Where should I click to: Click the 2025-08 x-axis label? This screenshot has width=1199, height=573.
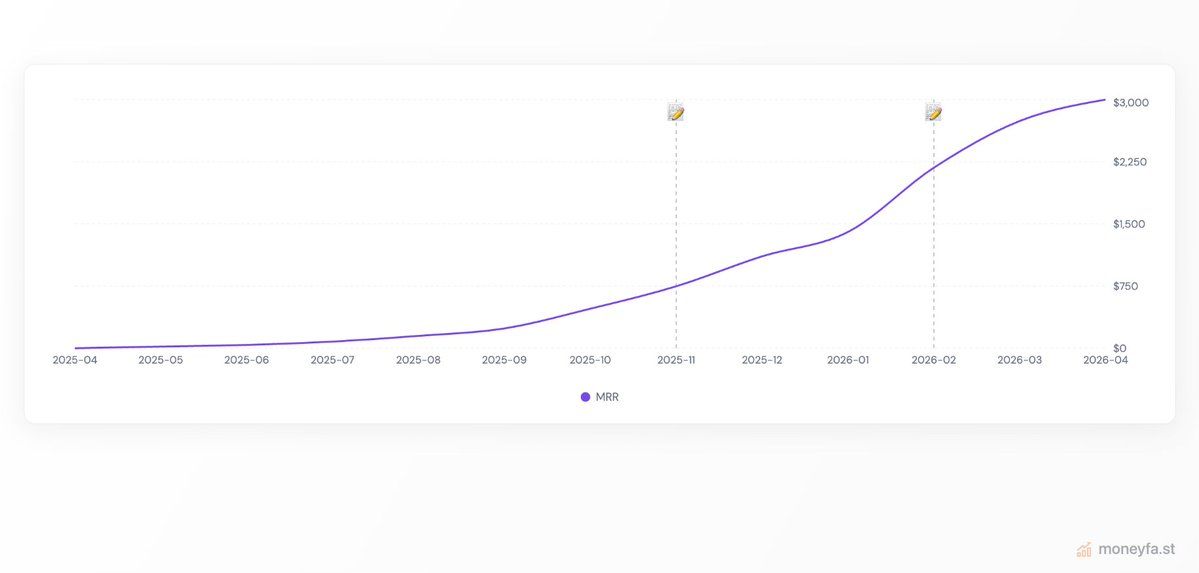tap(418, 360)
